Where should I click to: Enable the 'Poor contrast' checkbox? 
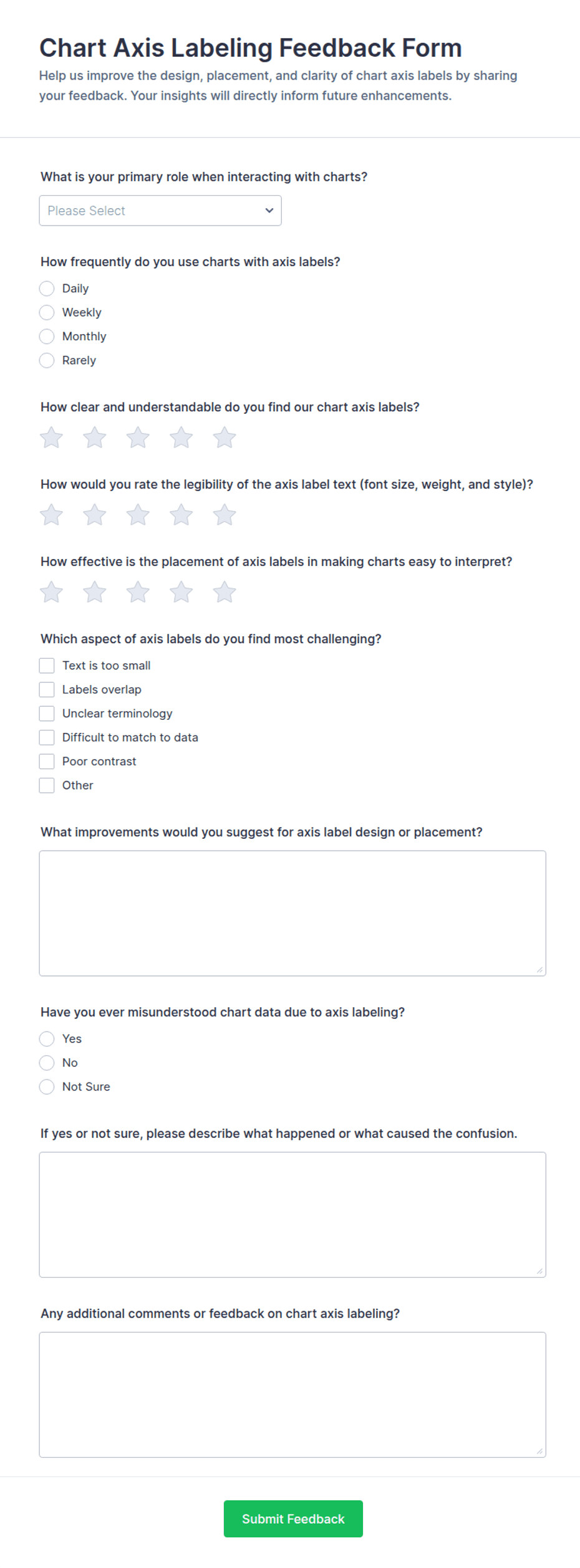(x=47, y=761)
